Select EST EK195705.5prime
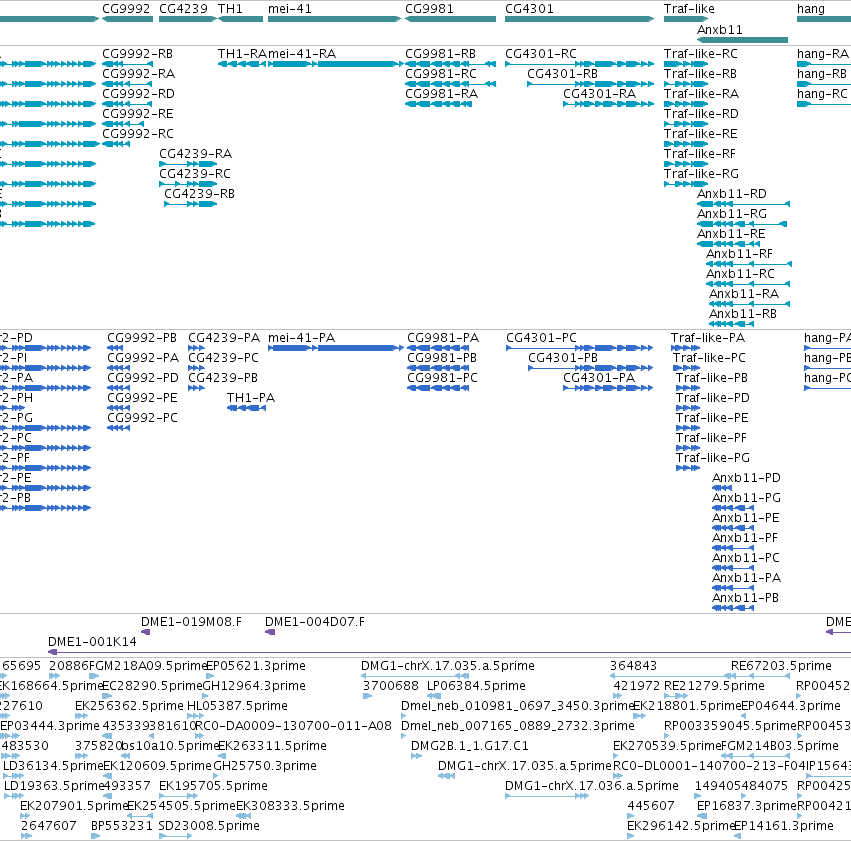Viewport: 851px width, 841px height. [213, 786]
